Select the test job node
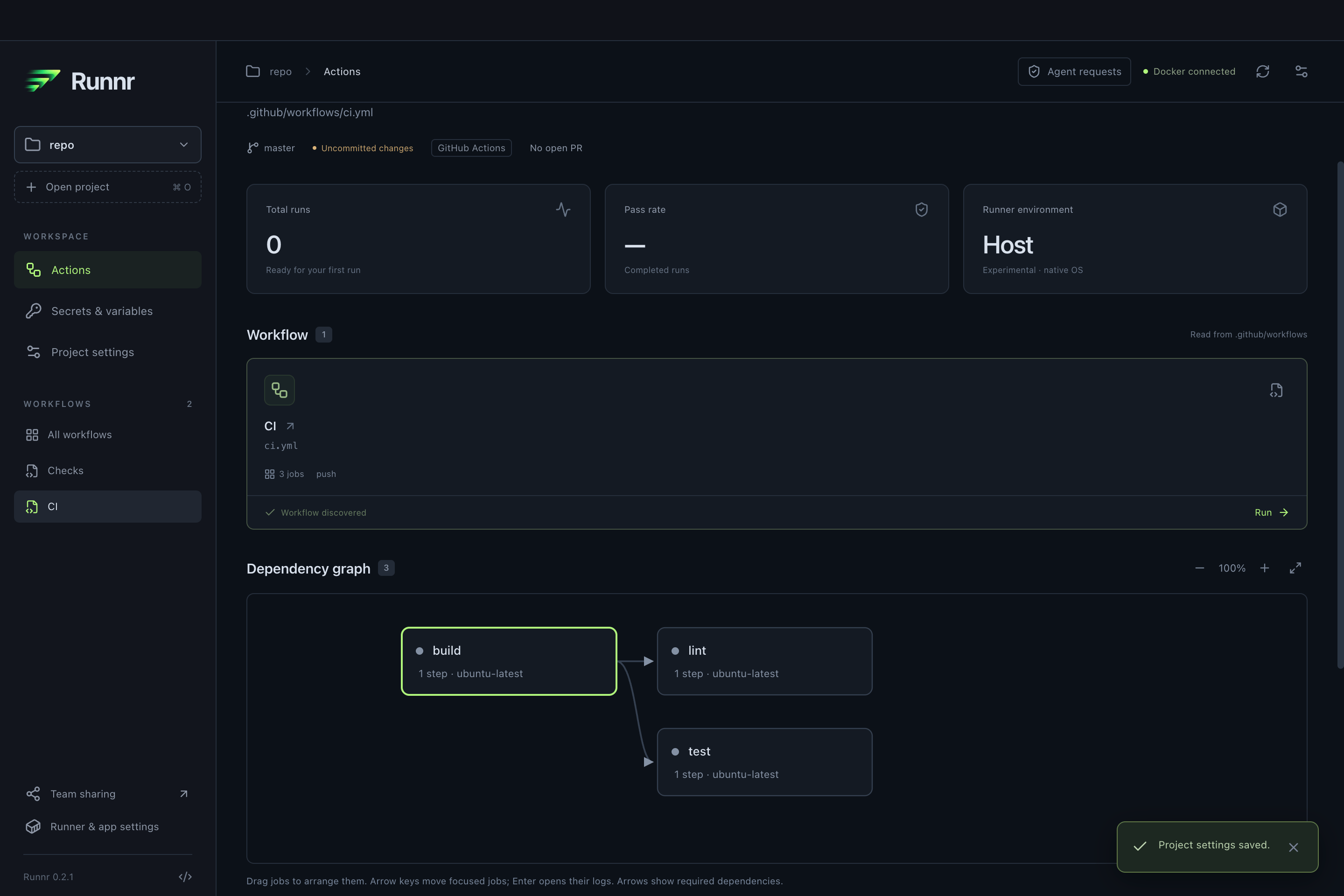1344x896 pixels. click(x=764, y=762)
